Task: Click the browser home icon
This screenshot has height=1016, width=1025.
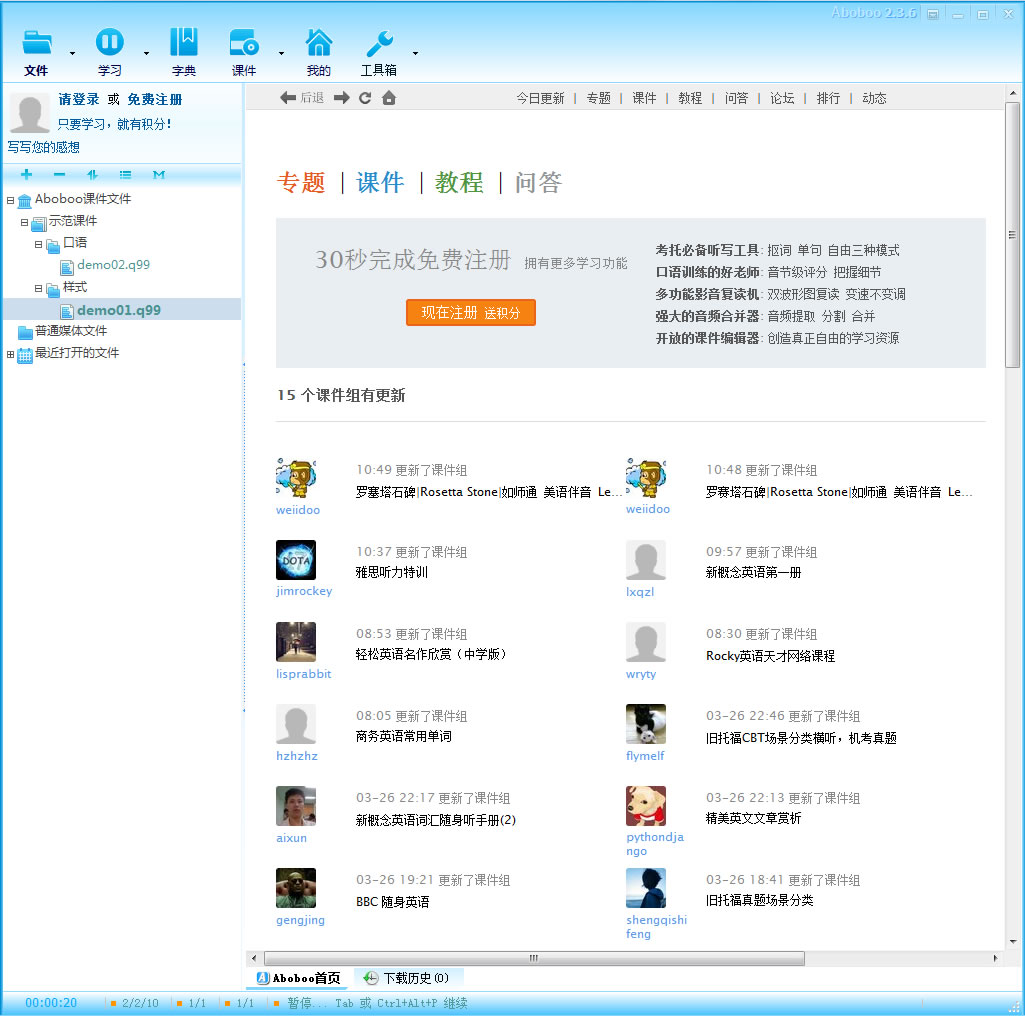Action: tap(389, 98)
